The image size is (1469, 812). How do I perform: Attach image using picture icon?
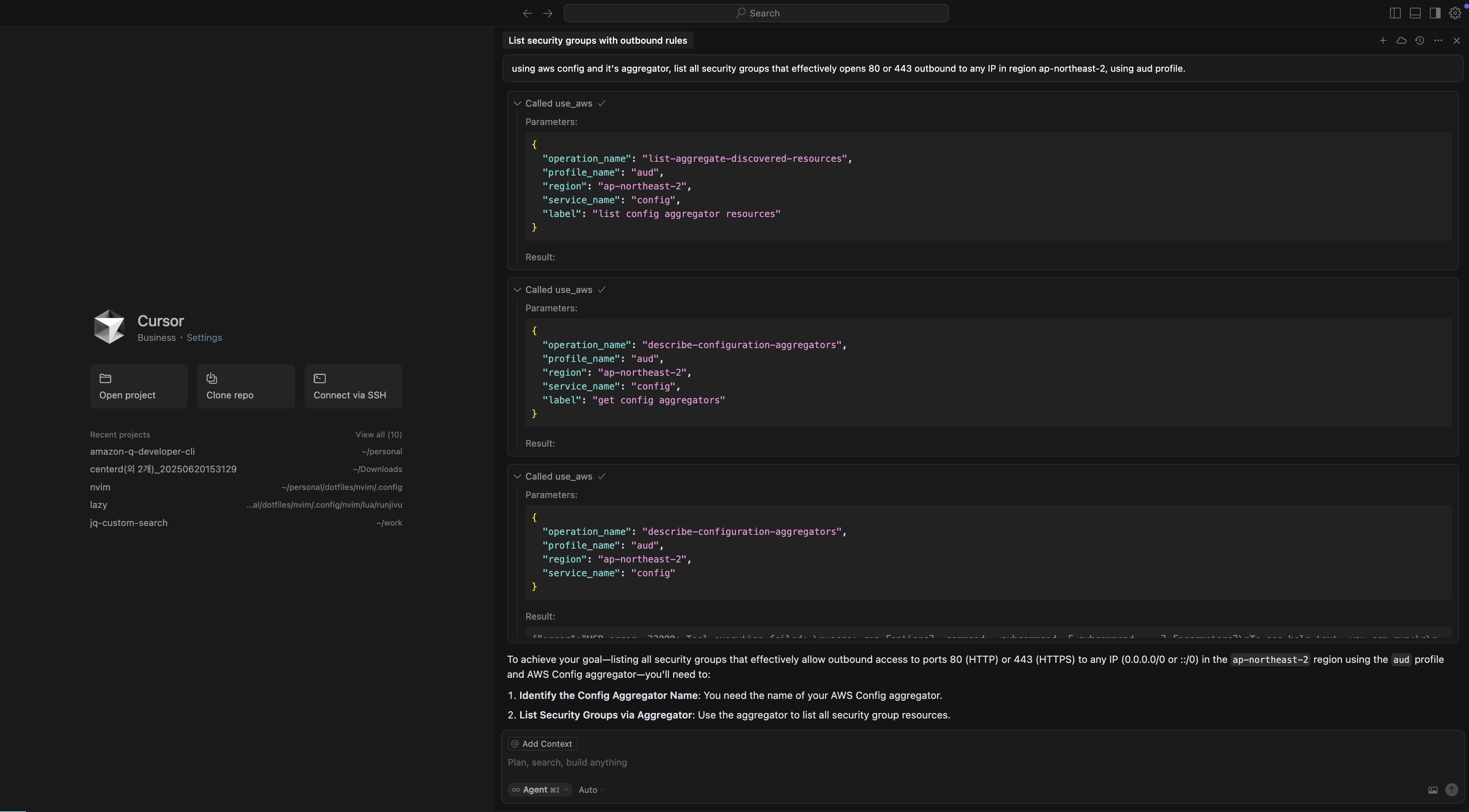pos(1433,790)
